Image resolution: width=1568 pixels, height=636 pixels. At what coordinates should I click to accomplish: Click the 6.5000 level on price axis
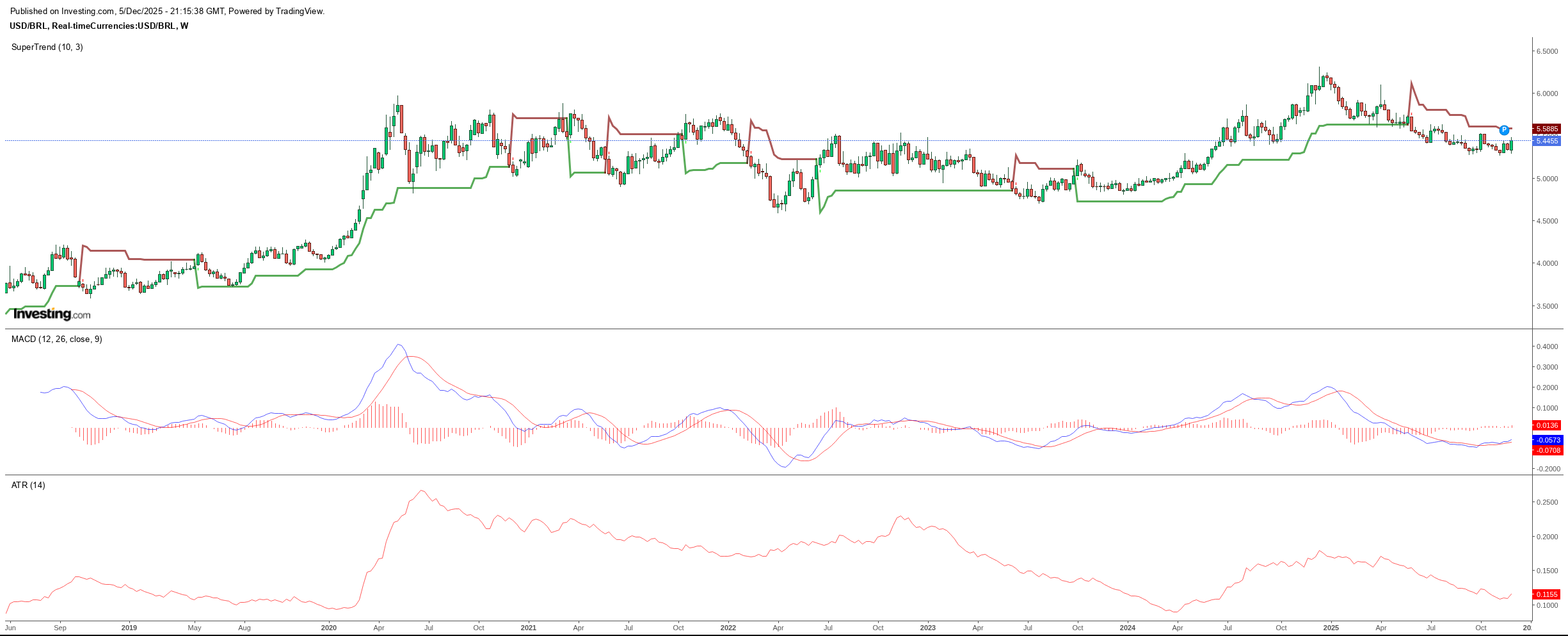(1547, 51)
